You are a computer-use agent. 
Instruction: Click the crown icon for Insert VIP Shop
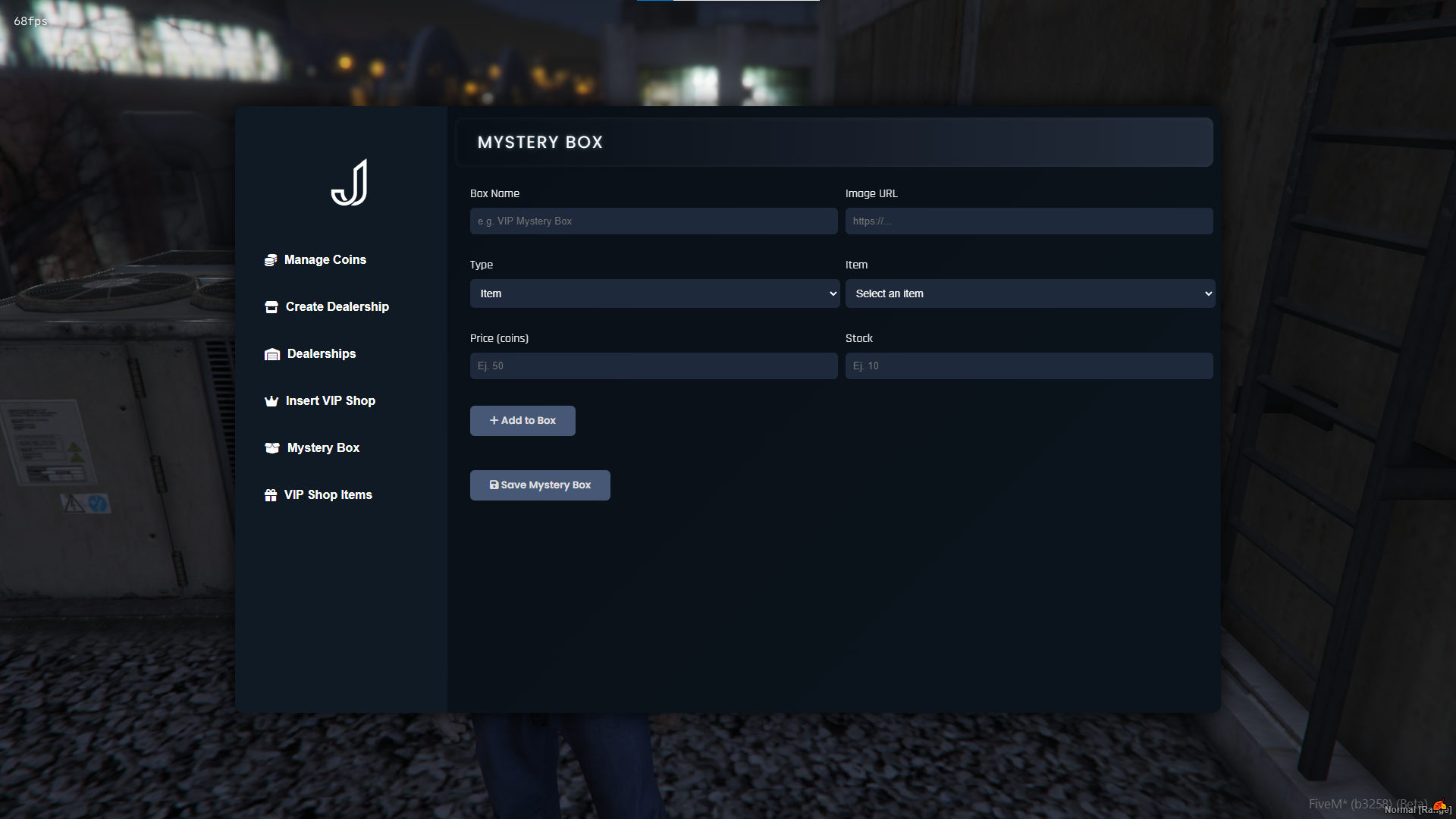[x=271, y=400]
